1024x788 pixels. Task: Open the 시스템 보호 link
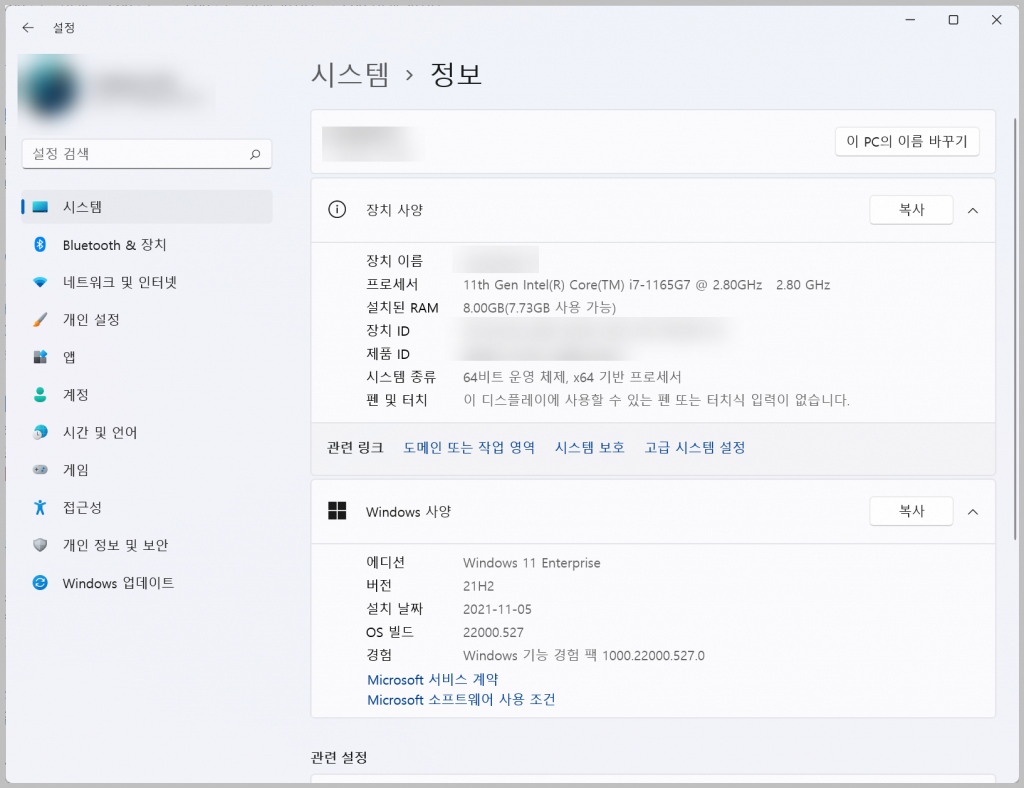(590, 447)
